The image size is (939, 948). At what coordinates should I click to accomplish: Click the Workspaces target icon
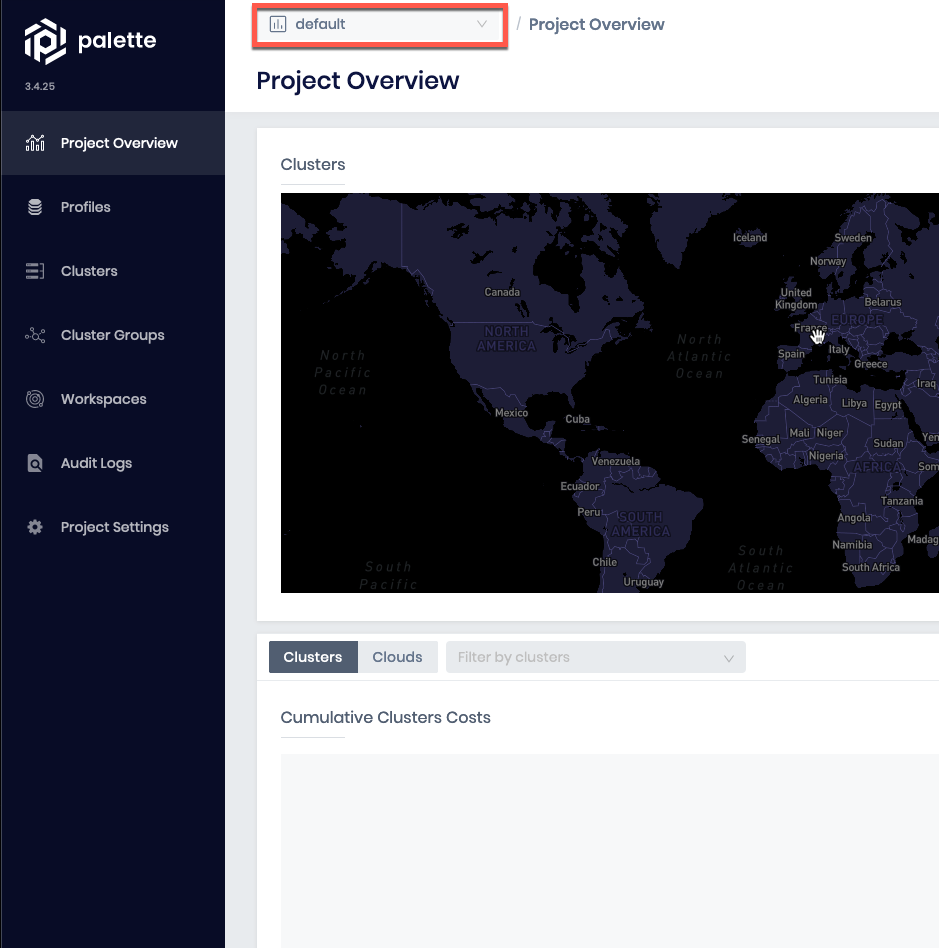(35, 399)
